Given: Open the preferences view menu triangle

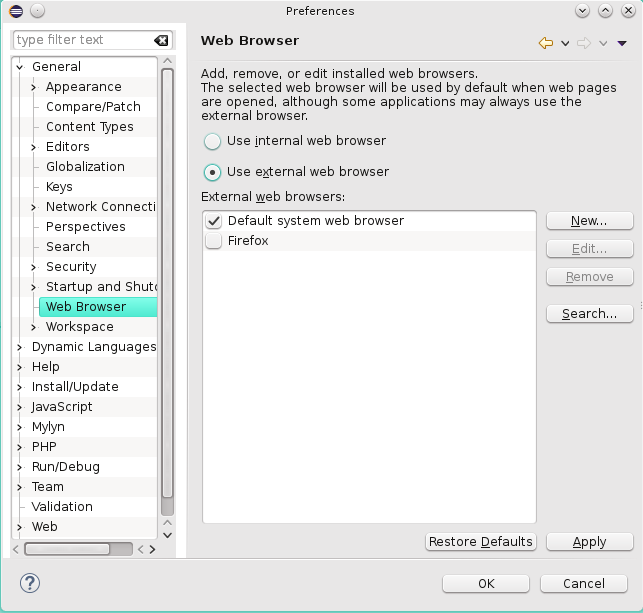Looking at the screenshot, I should click(x=622, y=43).
